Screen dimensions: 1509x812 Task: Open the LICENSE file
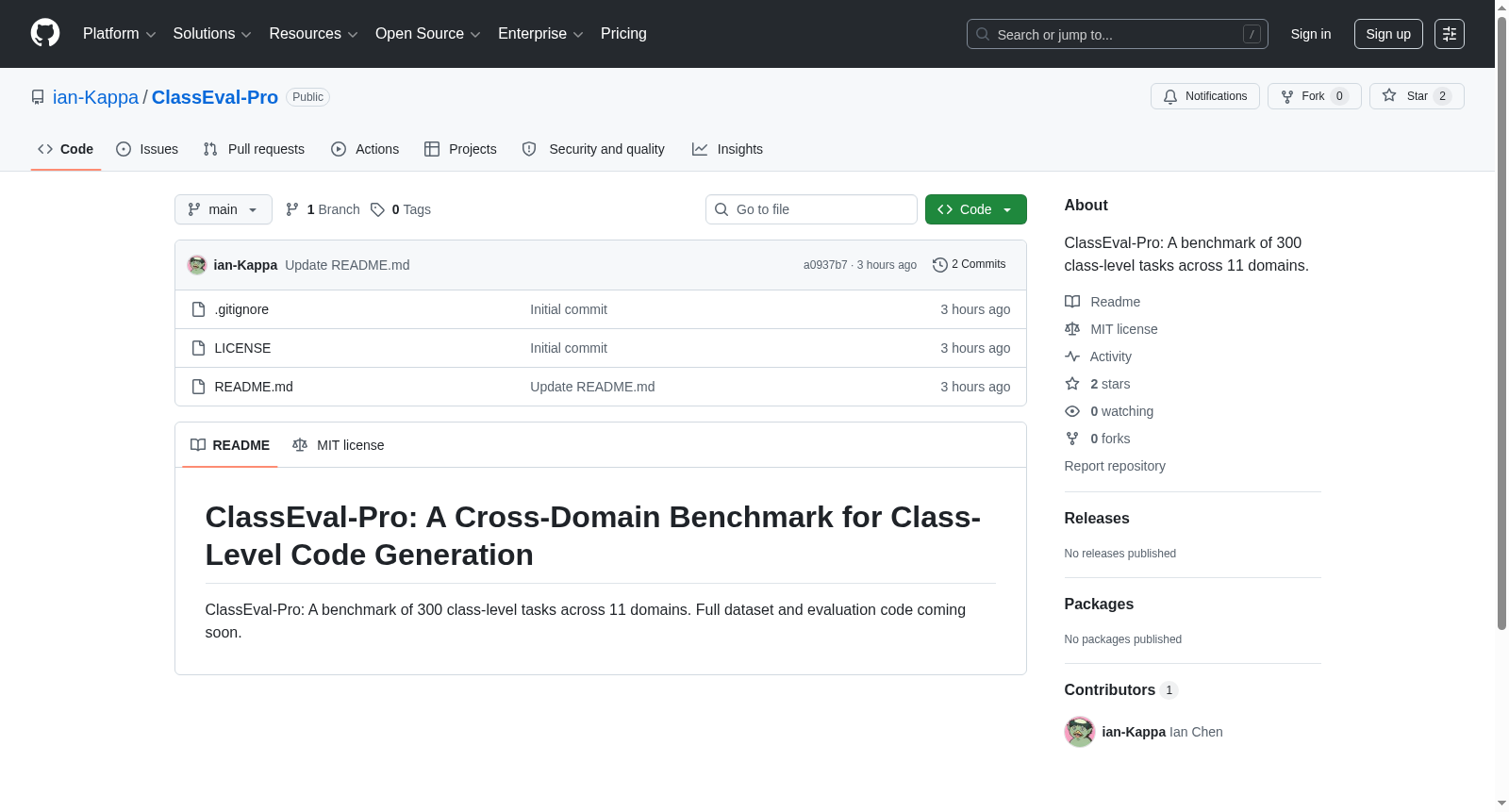242,348
